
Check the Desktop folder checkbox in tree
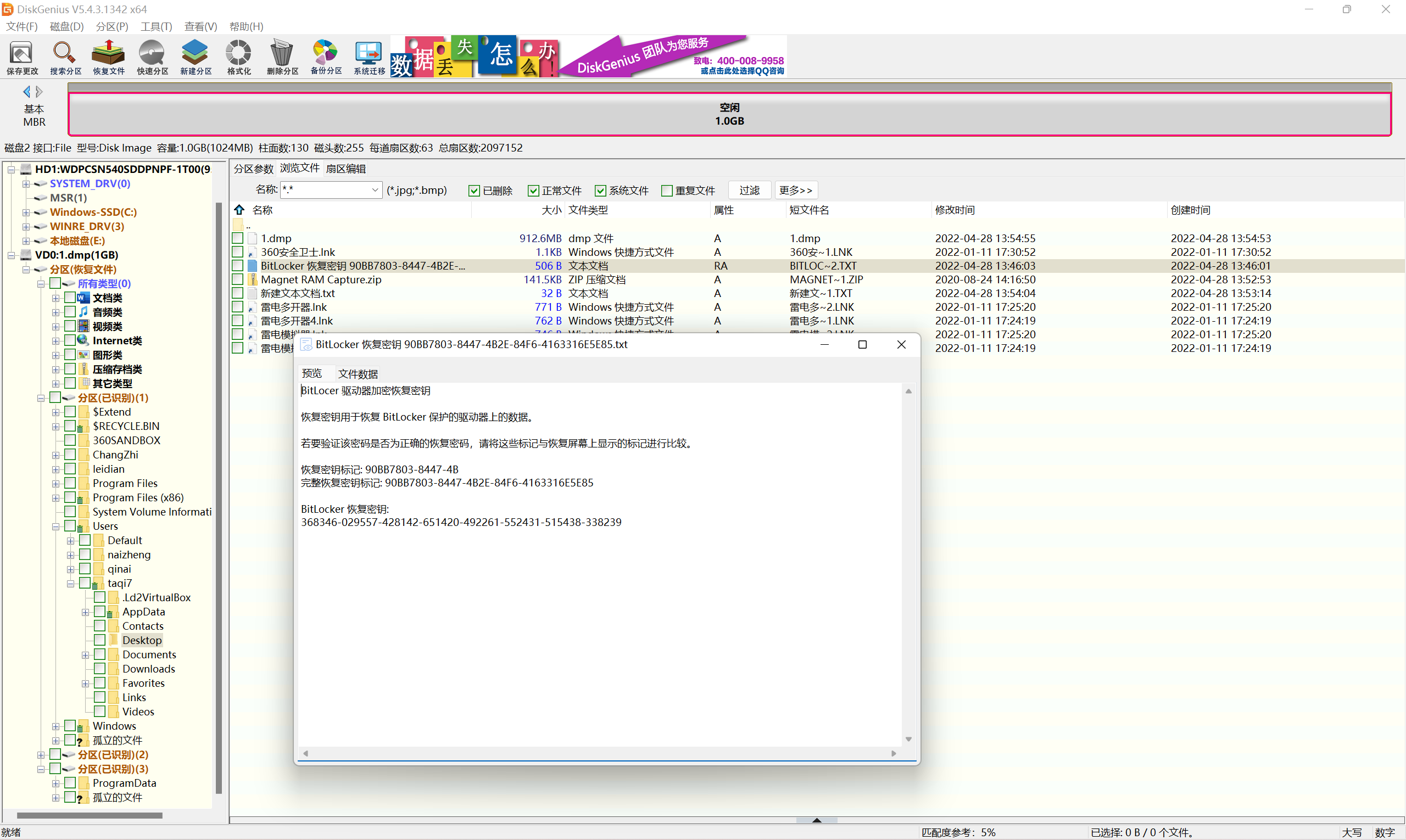pos(99,640)
